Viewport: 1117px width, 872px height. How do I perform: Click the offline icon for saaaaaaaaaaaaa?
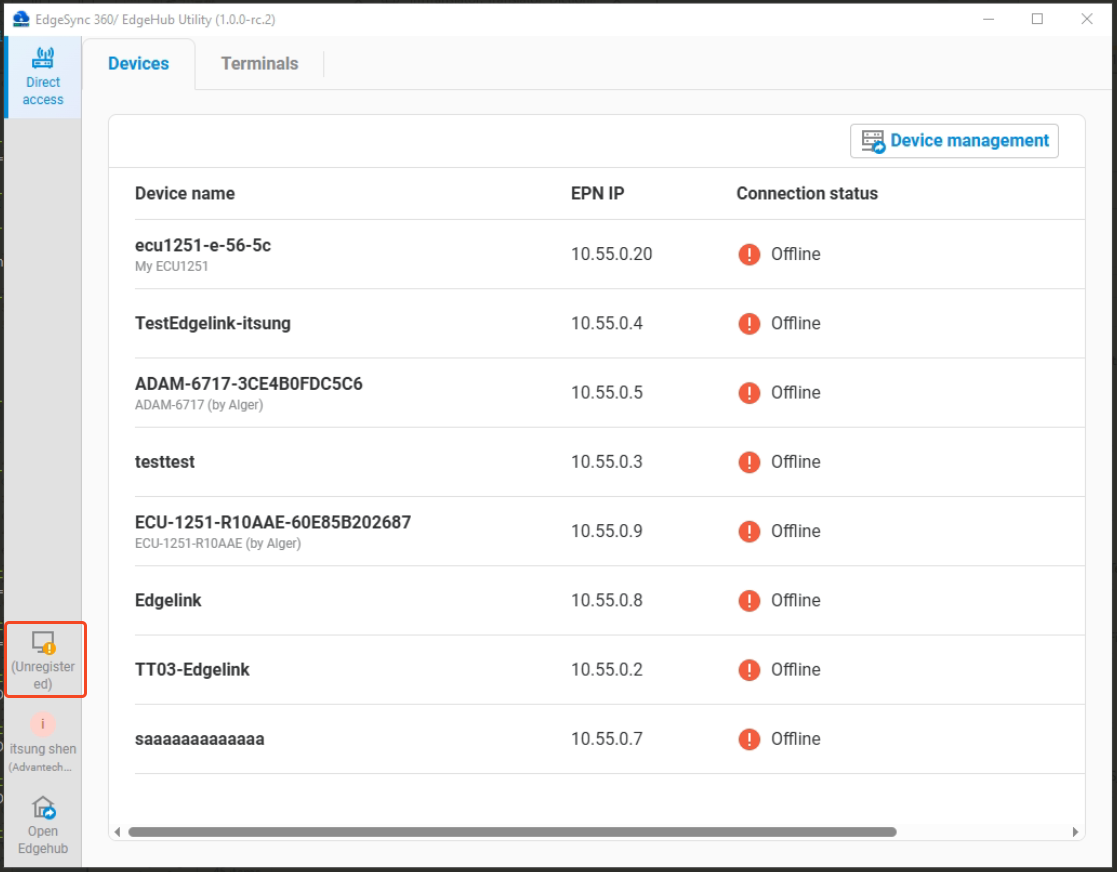tap(748, 739)
